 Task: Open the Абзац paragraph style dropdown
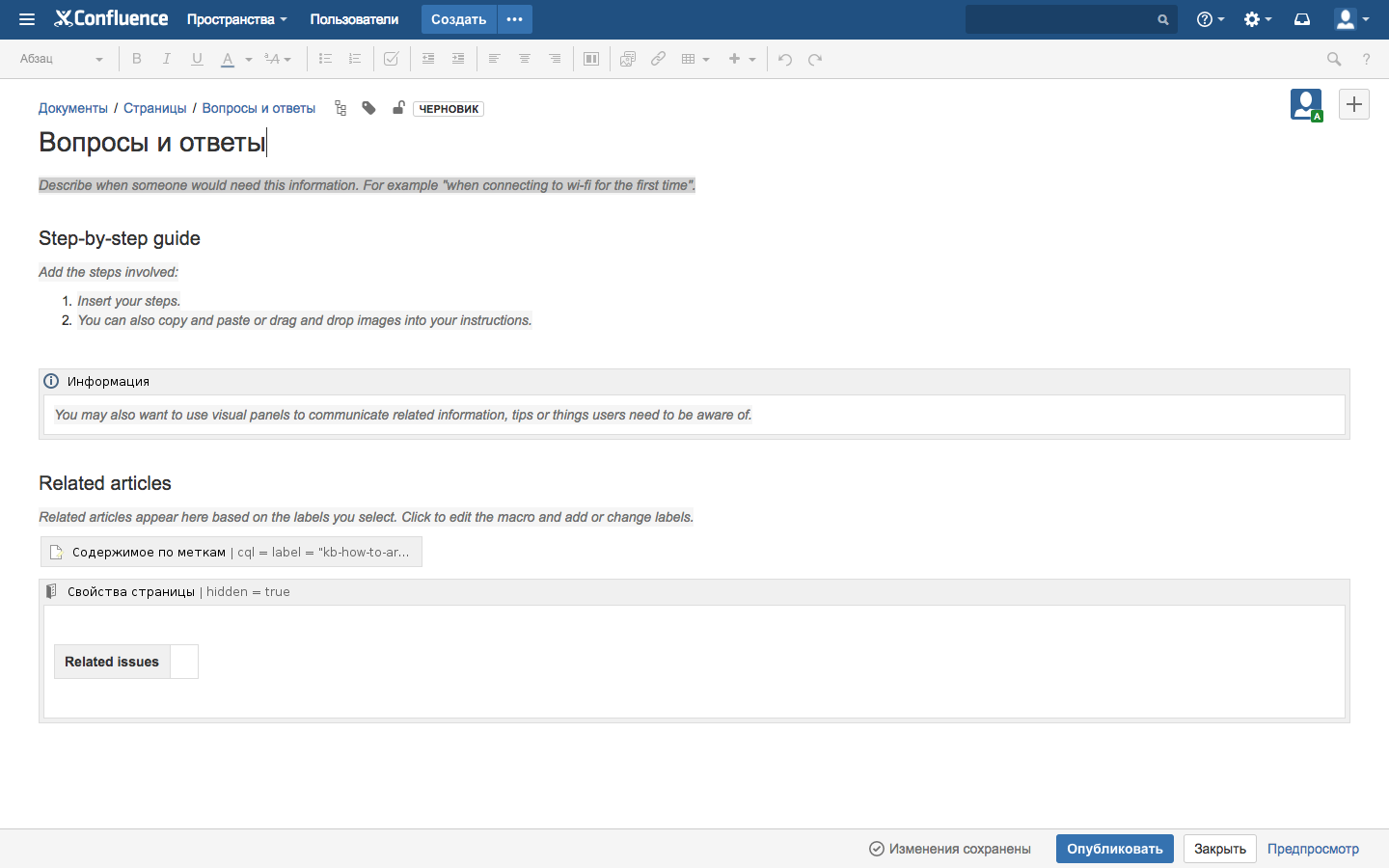[x=61, y=59]
